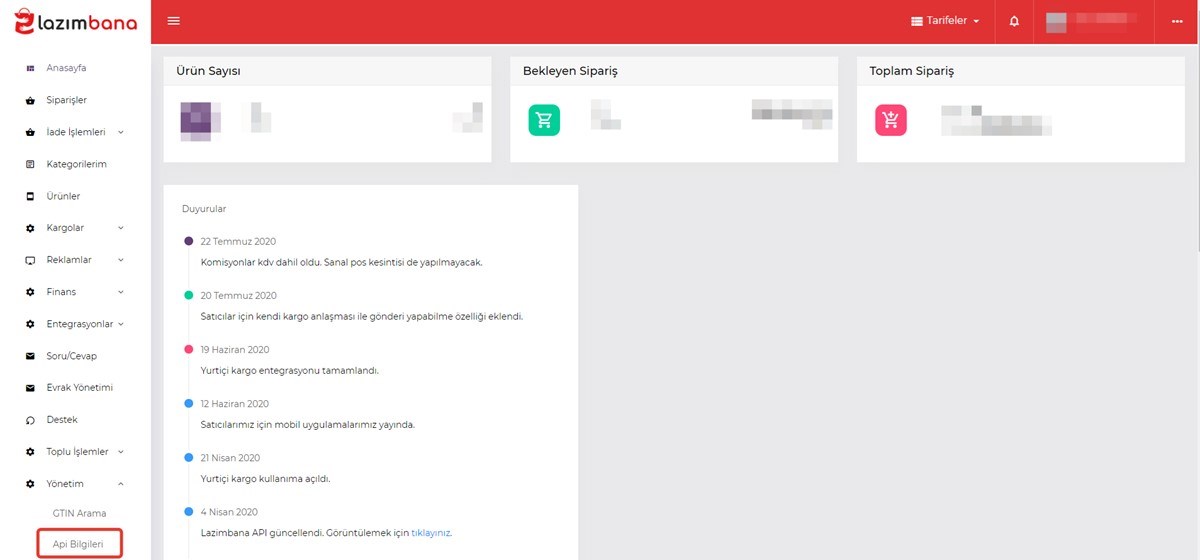Open Kategorilerim in sidebar
1200x560 pixels.
point(76,164)
